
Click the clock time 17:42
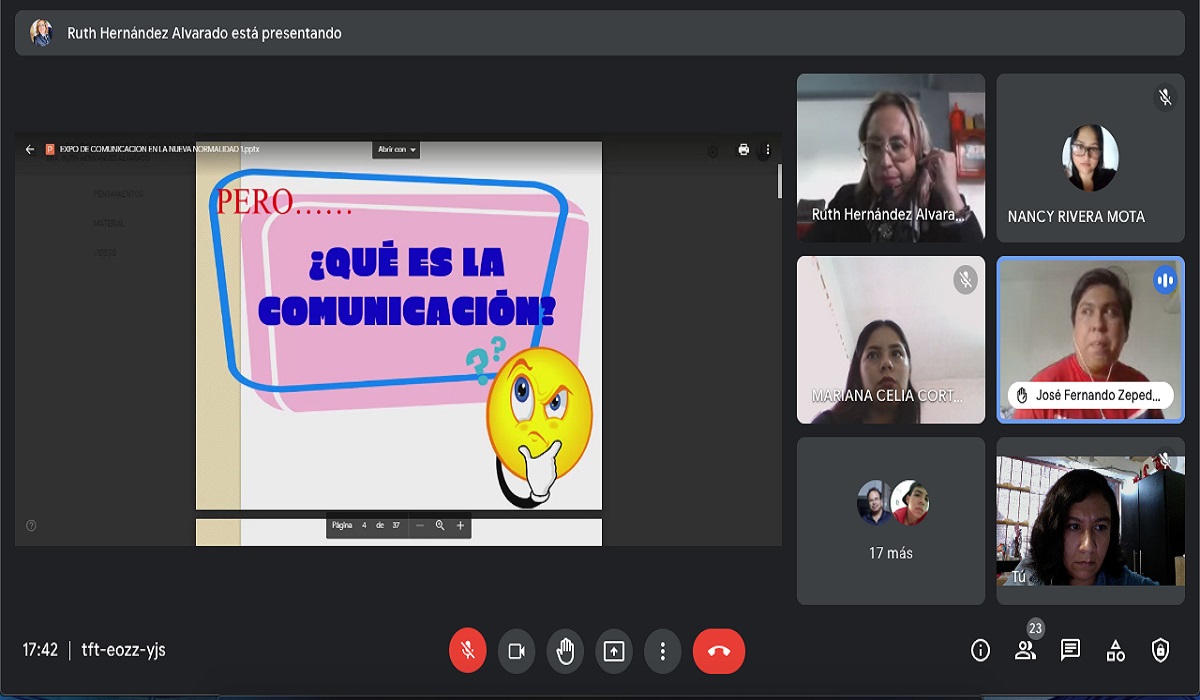pyautogui.click(x=40, y=650)
